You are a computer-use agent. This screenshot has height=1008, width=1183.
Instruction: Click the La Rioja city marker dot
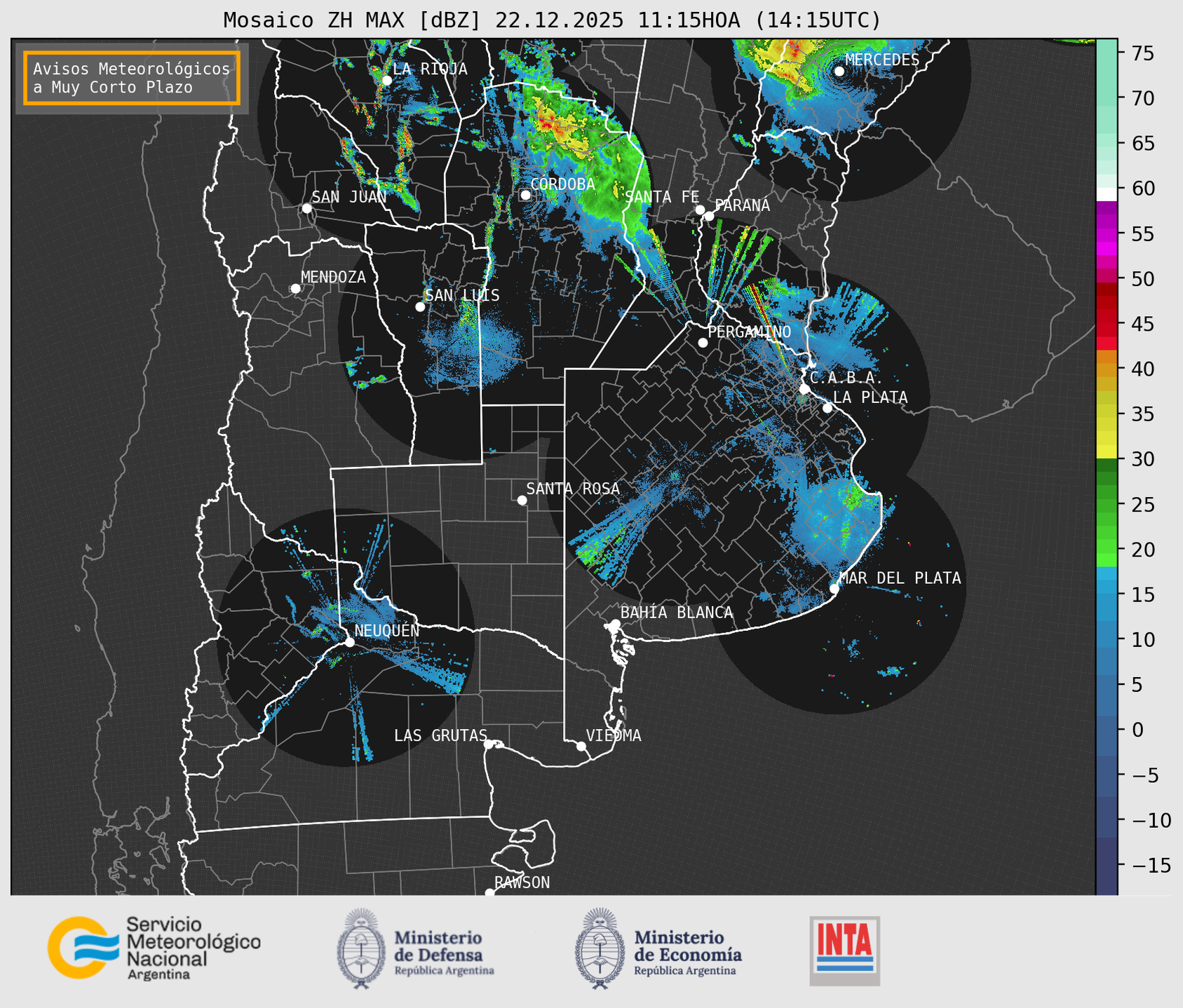386,80
